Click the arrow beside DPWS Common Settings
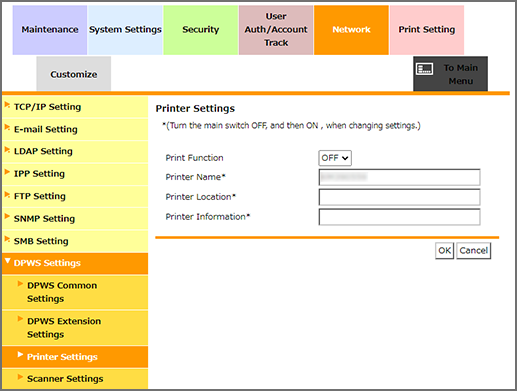 (20, 284)
